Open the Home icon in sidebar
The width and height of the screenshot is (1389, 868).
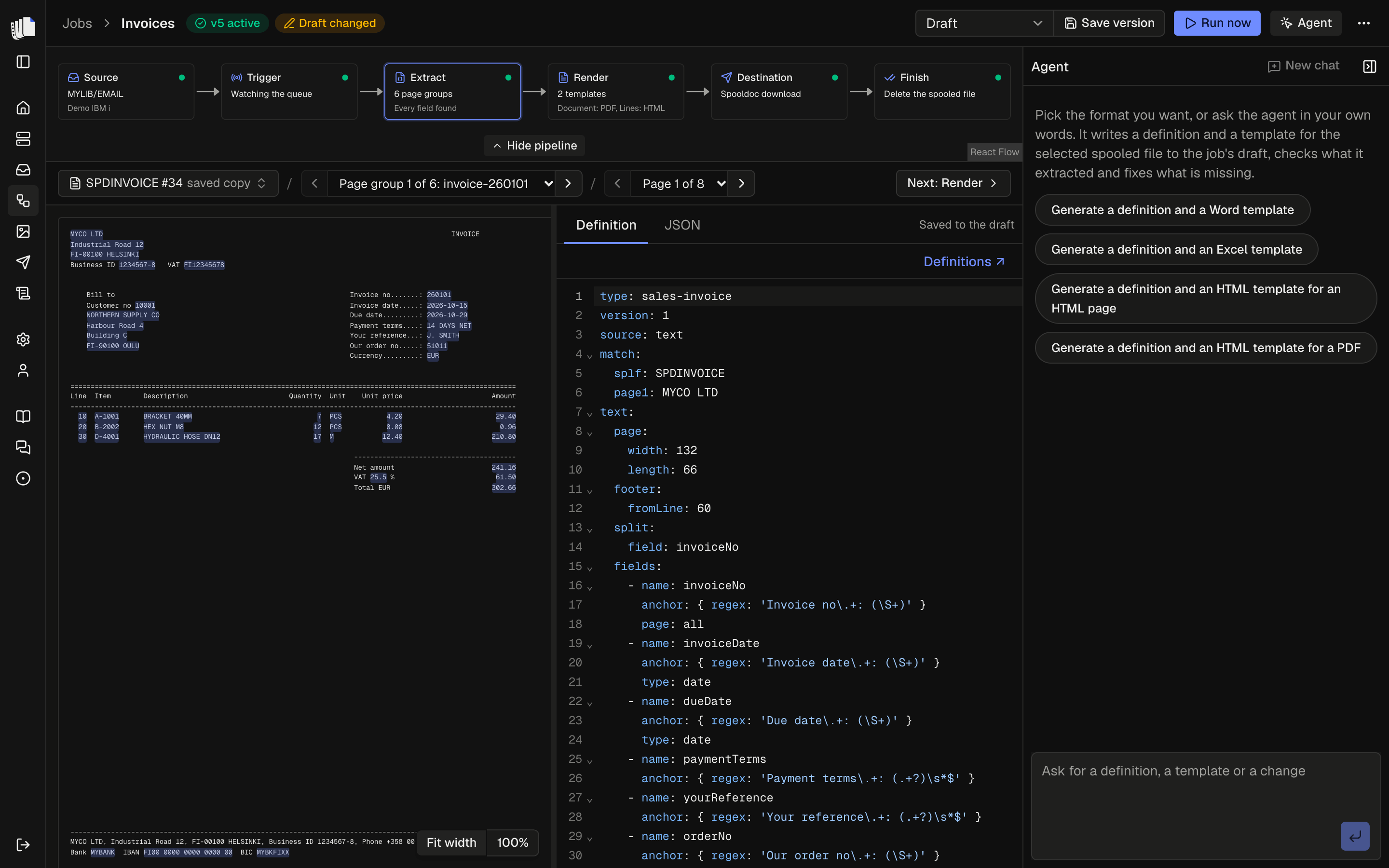[x=23, y=108]
